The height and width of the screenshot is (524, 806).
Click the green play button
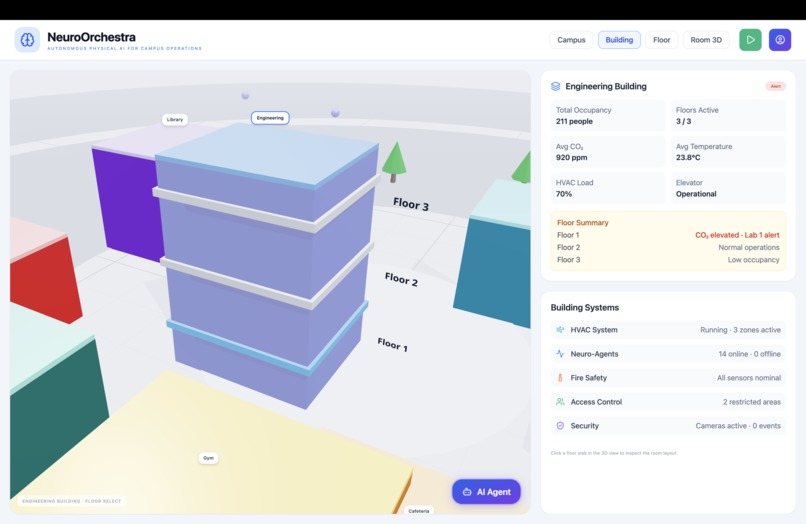(750, 40)
